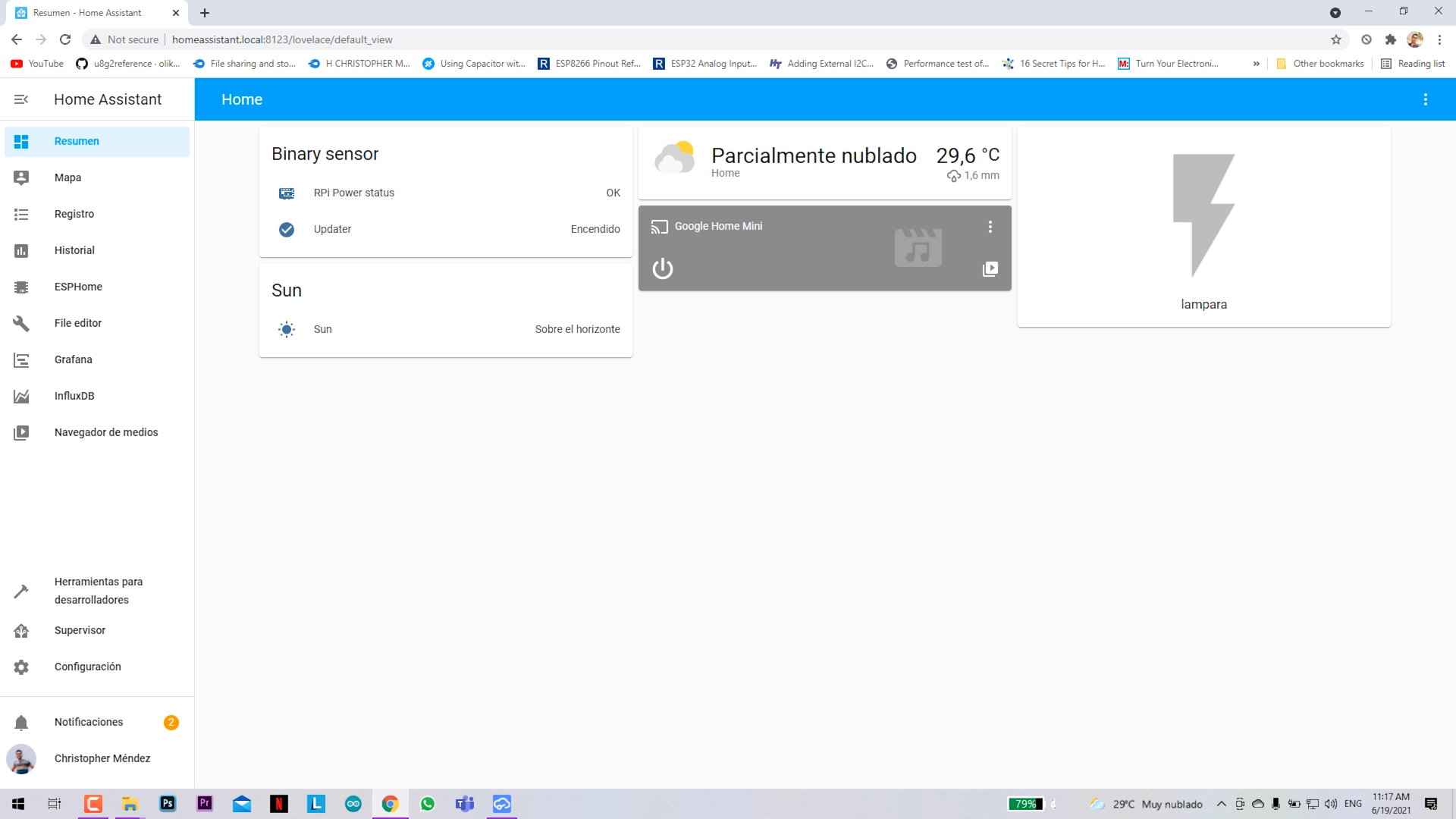Select the Historial menu entry

click(74, 250)
